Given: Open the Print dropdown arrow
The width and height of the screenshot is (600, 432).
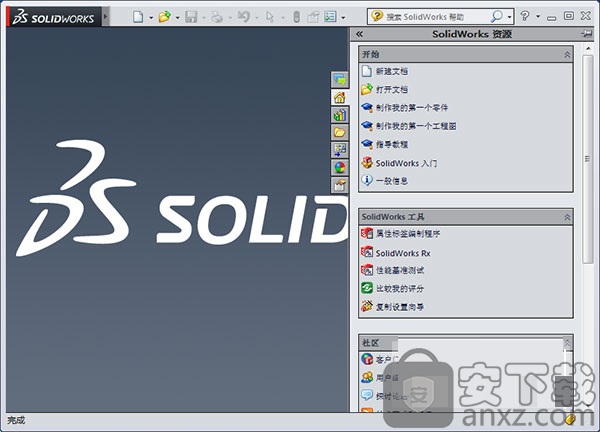Looking at the screenshot, I should 230,18.
